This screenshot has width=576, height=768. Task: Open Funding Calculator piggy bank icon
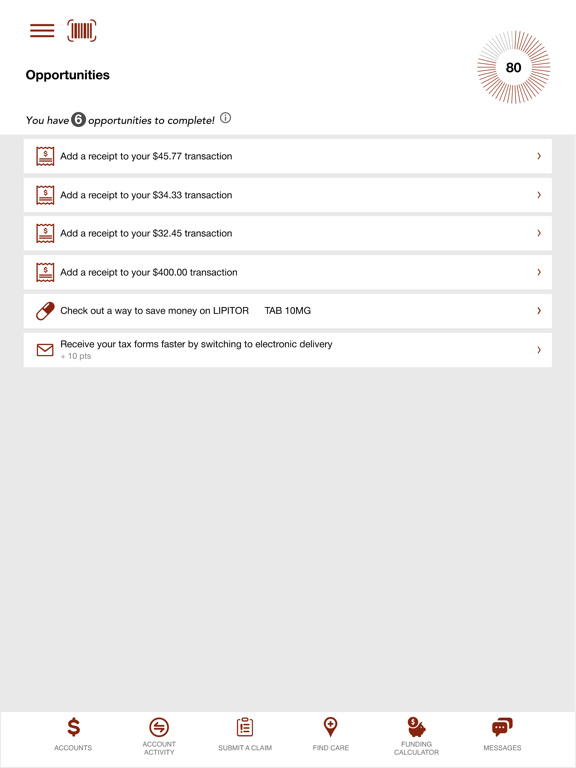[416, 727]
